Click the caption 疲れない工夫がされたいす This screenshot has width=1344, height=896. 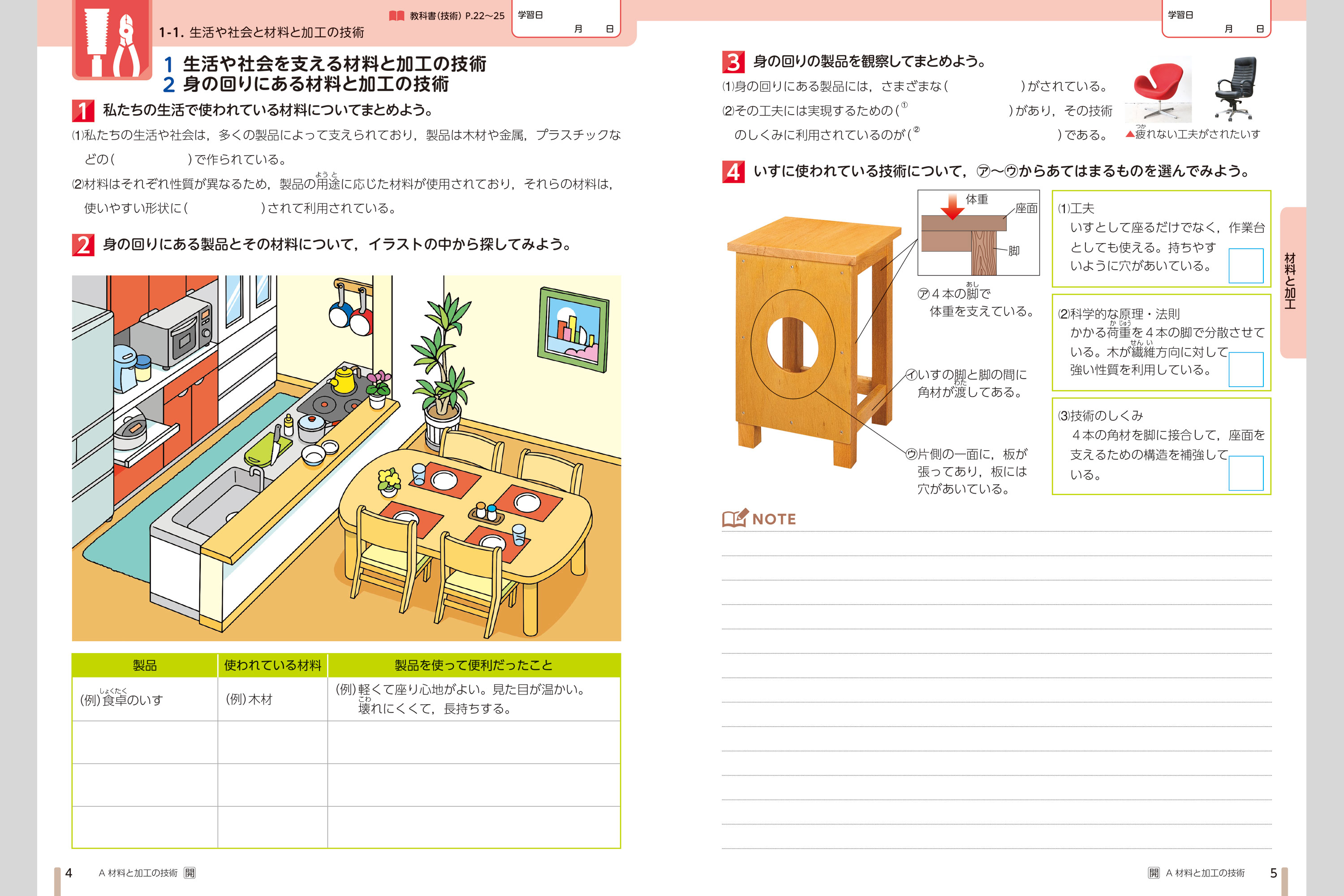tap(1197, 134)
